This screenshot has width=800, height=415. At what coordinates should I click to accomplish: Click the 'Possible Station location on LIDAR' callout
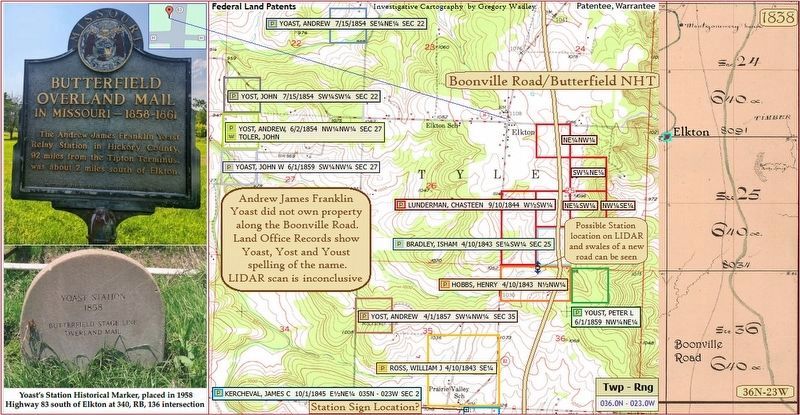click(607, 241)
